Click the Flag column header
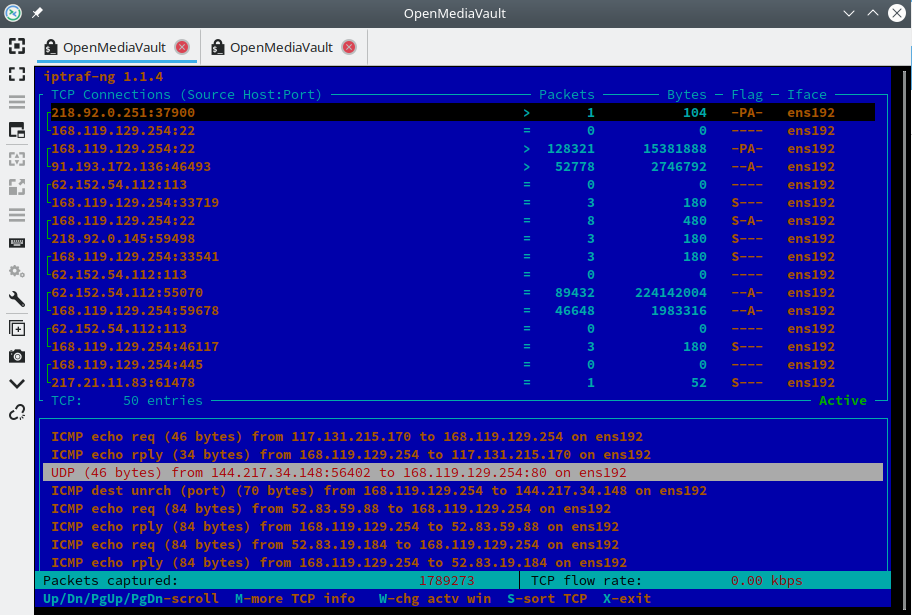The height and width of the screenshot is (615, 912). coord(747,94)
